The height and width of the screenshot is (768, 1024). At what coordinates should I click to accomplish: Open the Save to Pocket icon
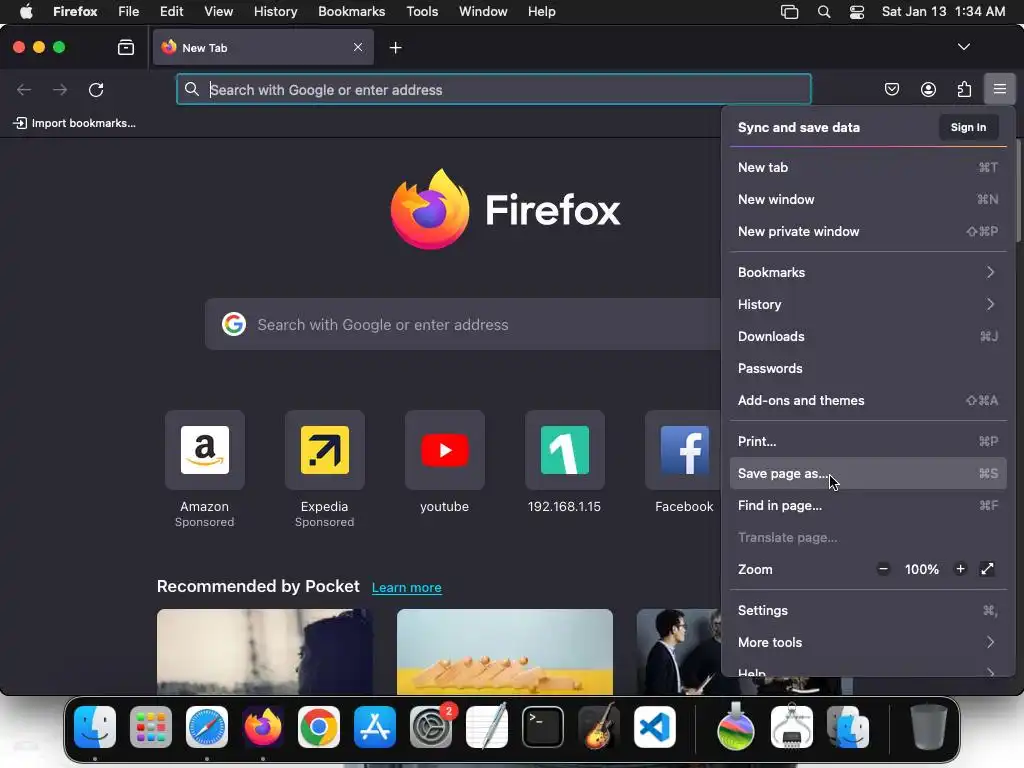click(891, 89)
